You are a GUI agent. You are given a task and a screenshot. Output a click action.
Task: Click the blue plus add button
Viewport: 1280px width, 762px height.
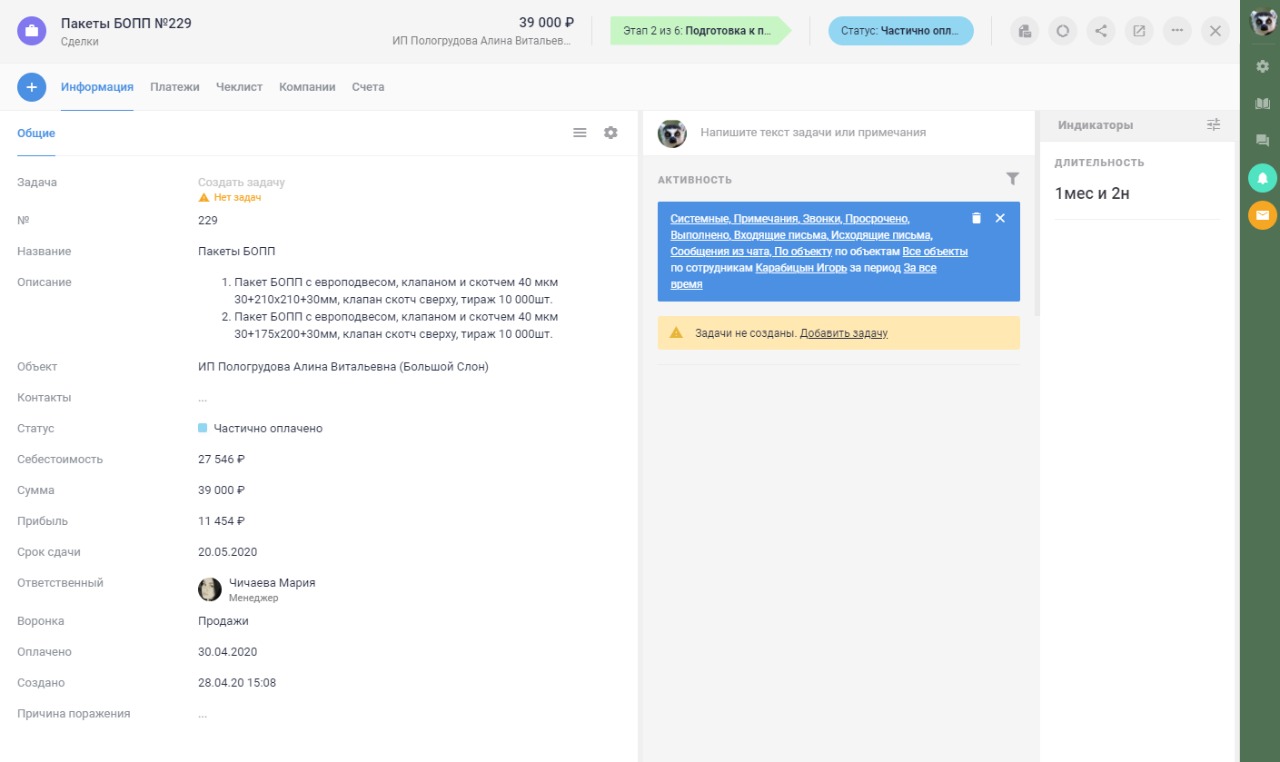pyautogui.click(x=31, y=87)
